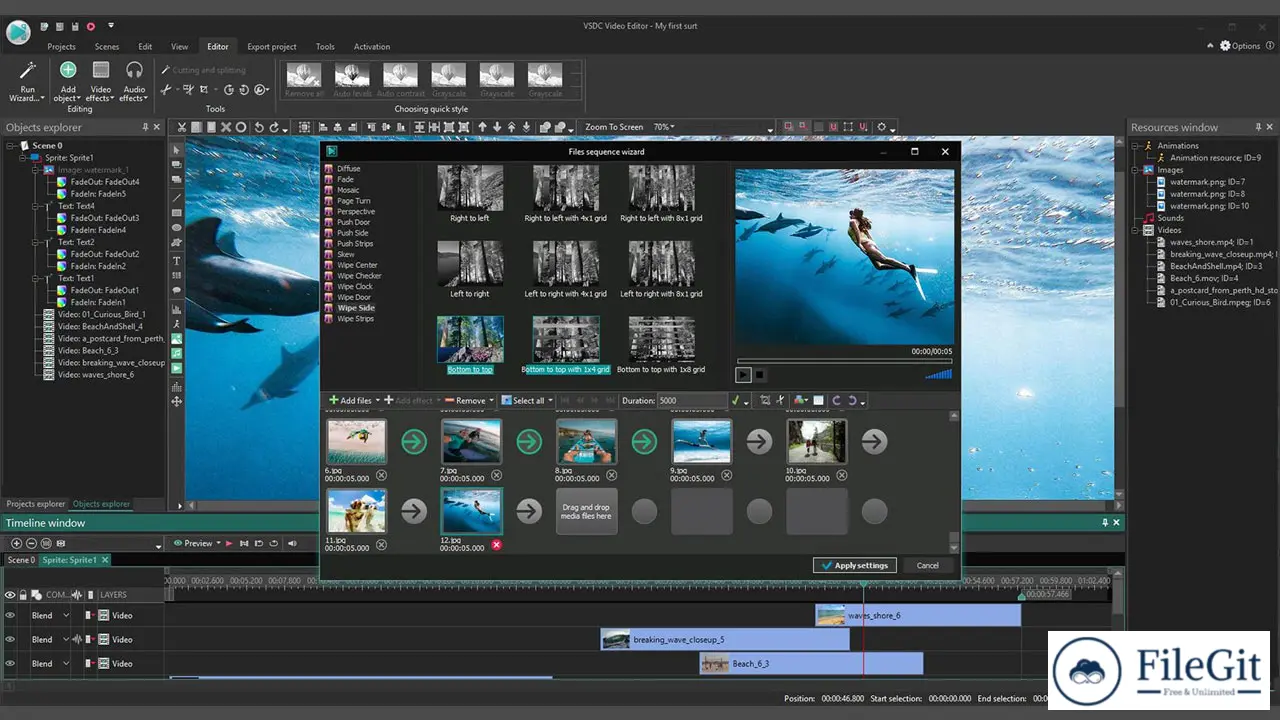The width and height of the screenshot is (1280, 720).
Task: Click the Apply settings button
Action: point(855,565)
